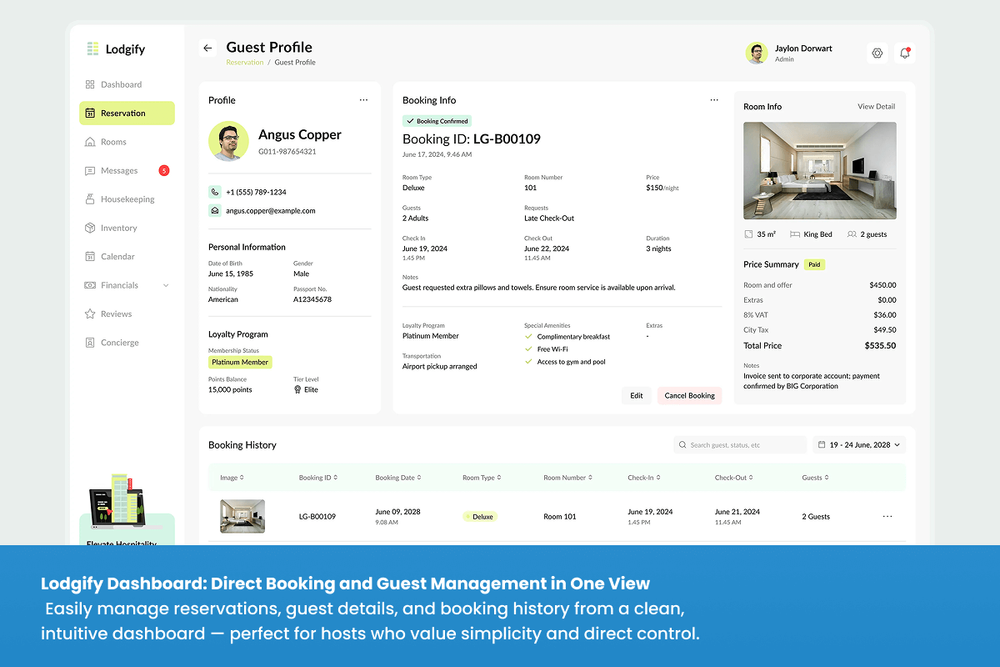Click the room area 35 m² icon
Viewport: 1000px width, 667px height.
(x=749, y=234)
